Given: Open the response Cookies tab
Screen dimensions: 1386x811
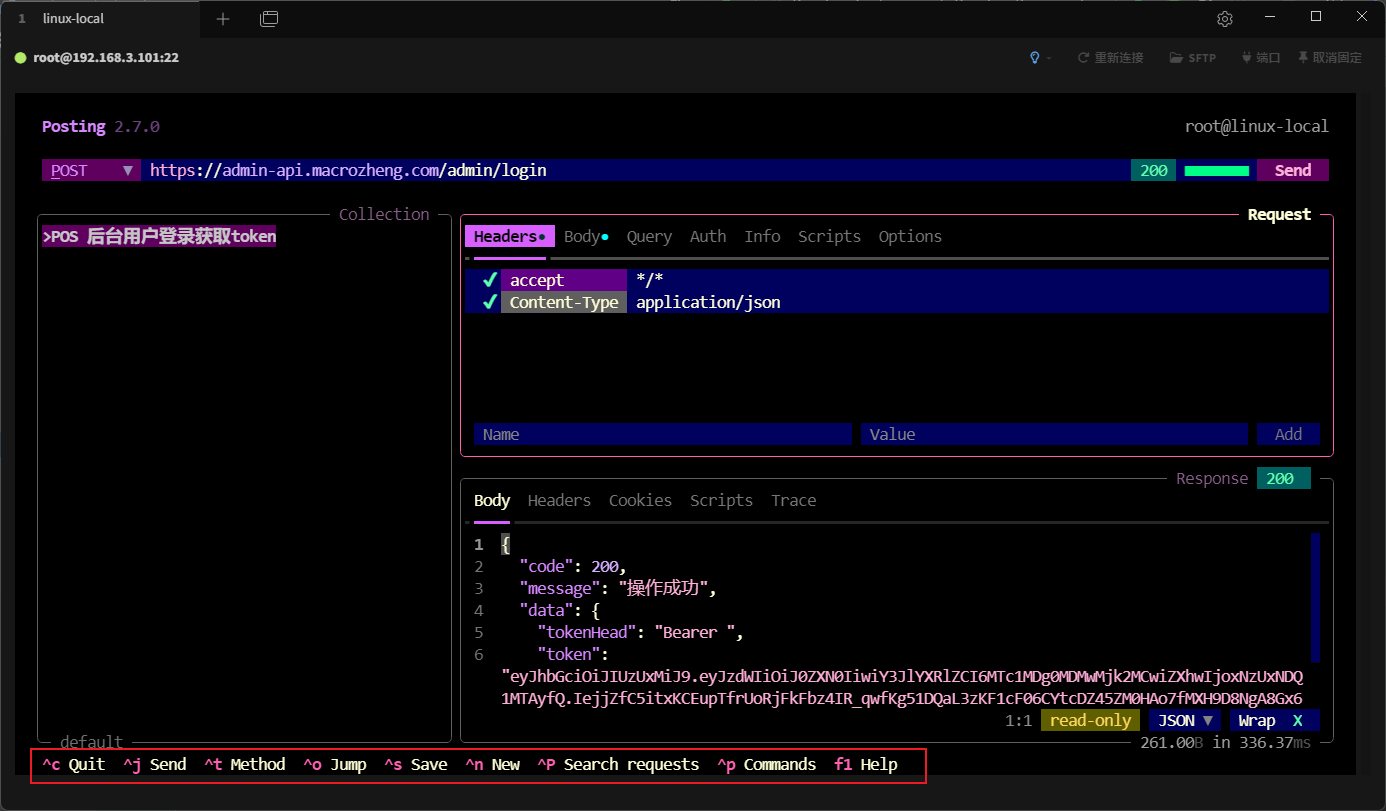Looking at the screenshot, I should (640, 501).
